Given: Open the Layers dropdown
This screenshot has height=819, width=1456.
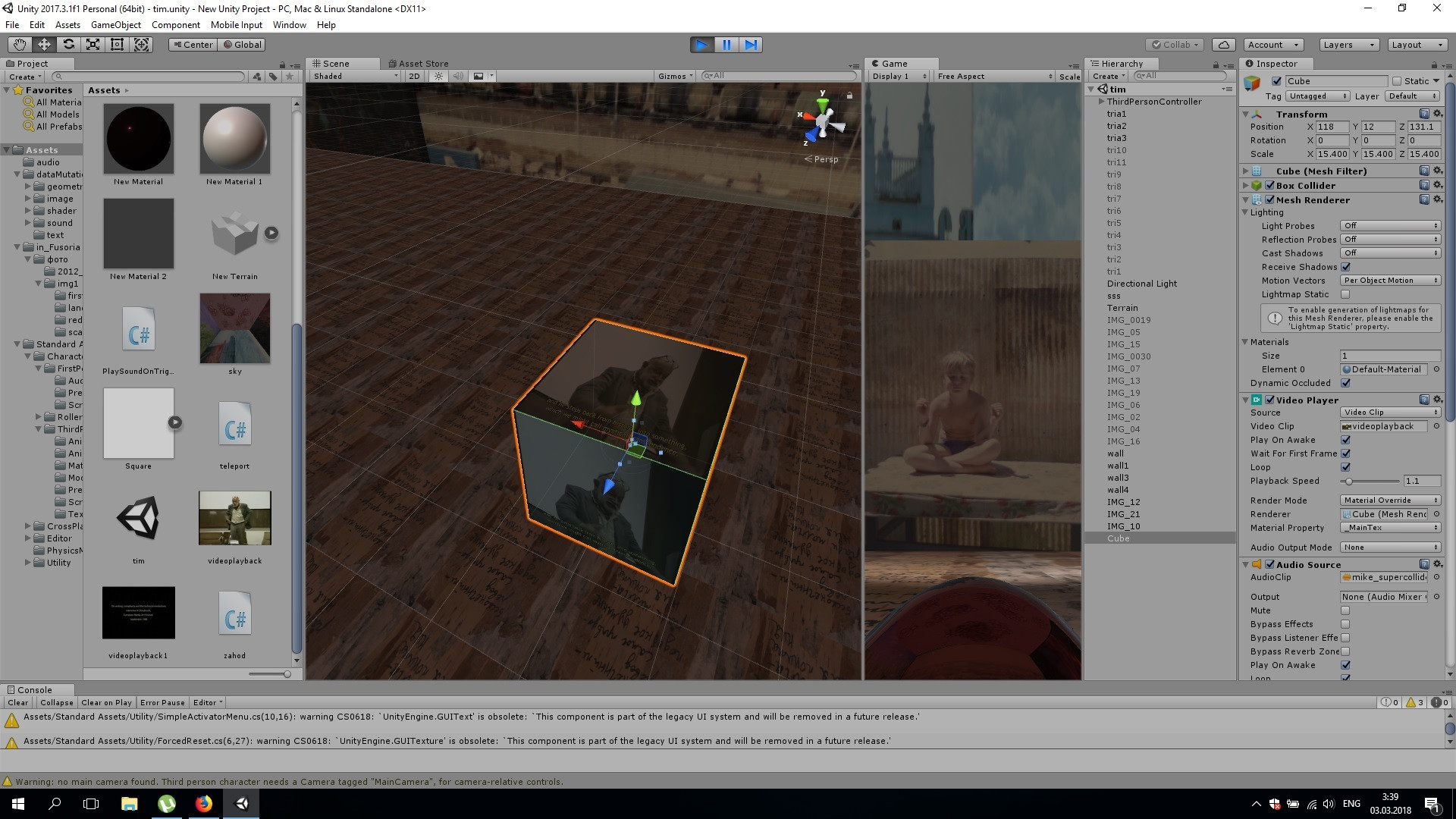Looking at the screenshot, I should pyautogui.click(x=1348, y=45).
